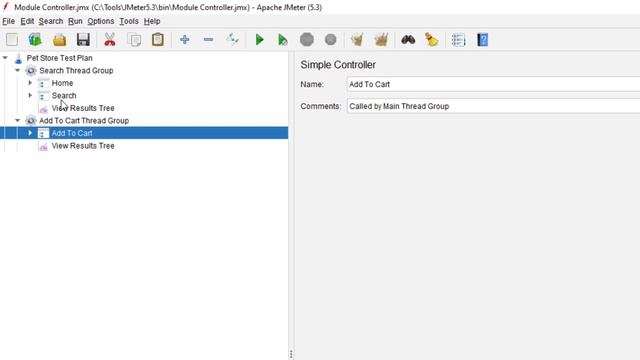Click the Reset Search brush icon
Image resolution: width=640 pixels, height=360 pixels.
pos(432,40)
